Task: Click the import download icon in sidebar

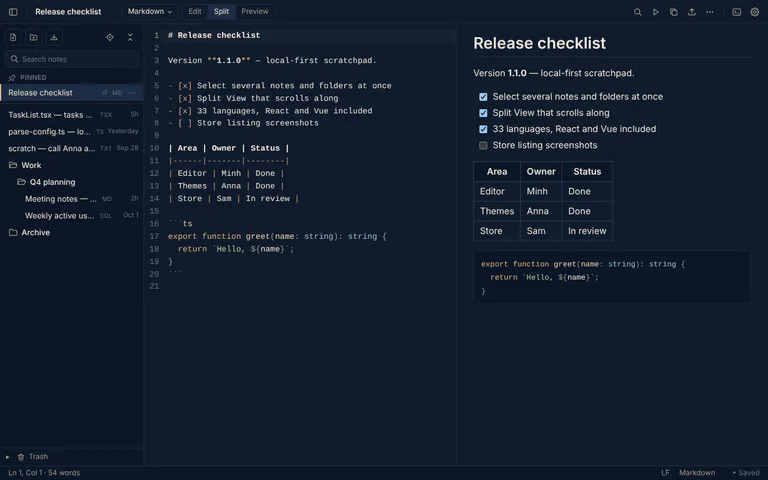Action: pos(54,37)
